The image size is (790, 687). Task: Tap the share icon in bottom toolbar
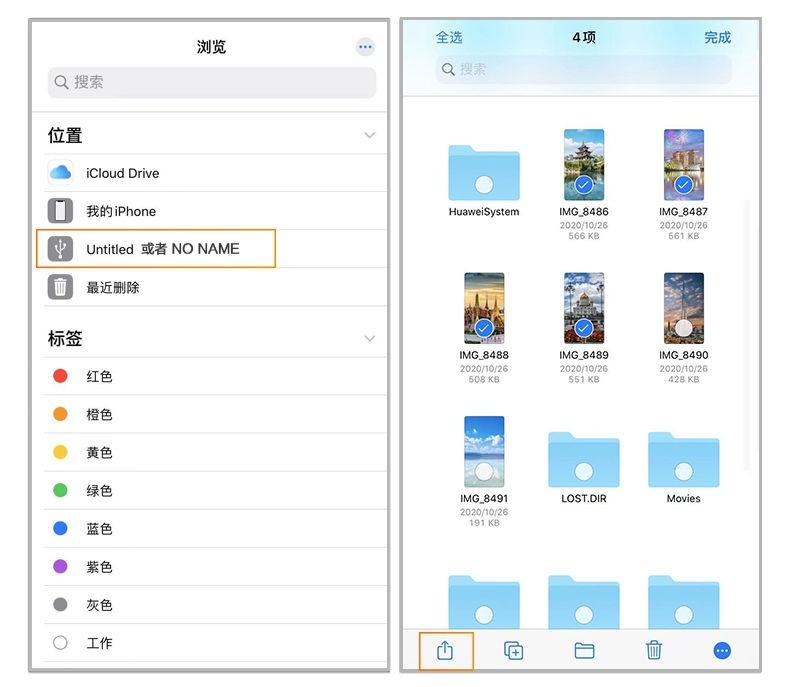[x=445, y=650]
